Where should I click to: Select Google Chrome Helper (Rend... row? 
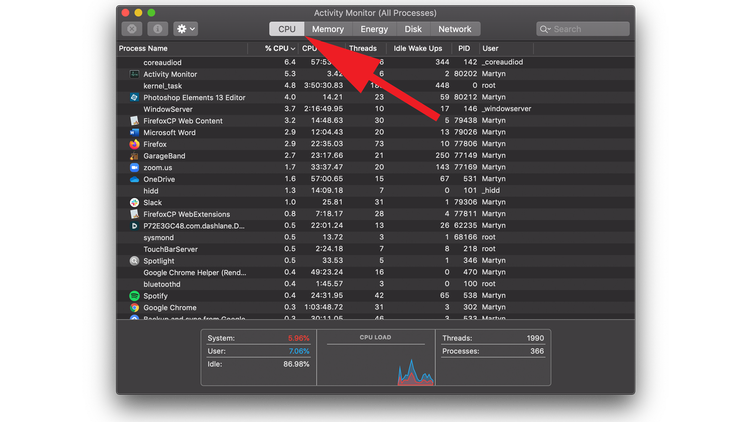point(375,272)
